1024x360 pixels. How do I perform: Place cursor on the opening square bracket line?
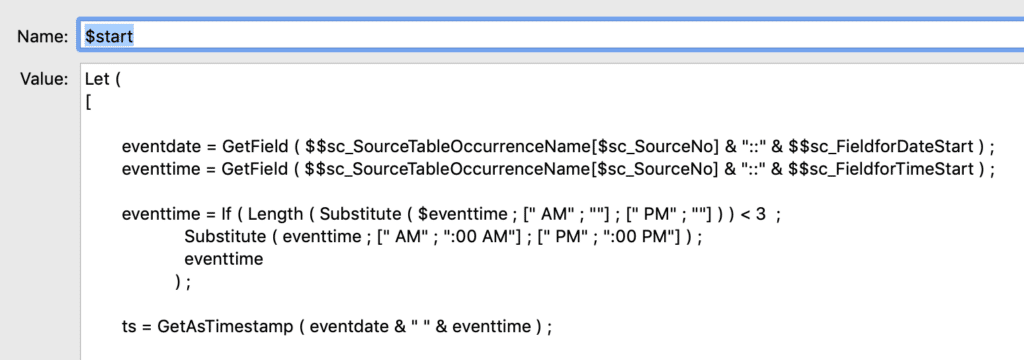(x=88, y=103)
